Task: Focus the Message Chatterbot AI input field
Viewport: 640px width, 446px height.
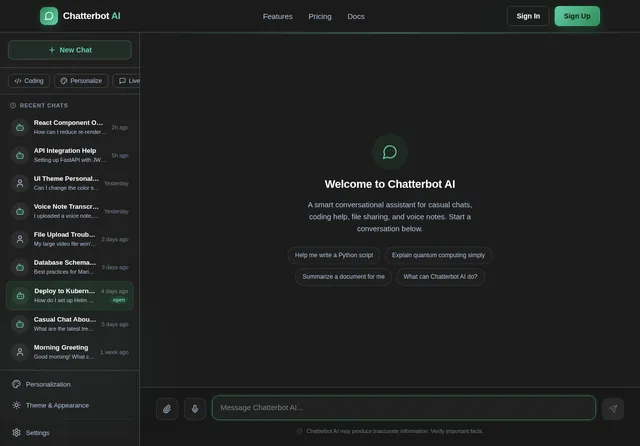Action: tap(404, 407)
